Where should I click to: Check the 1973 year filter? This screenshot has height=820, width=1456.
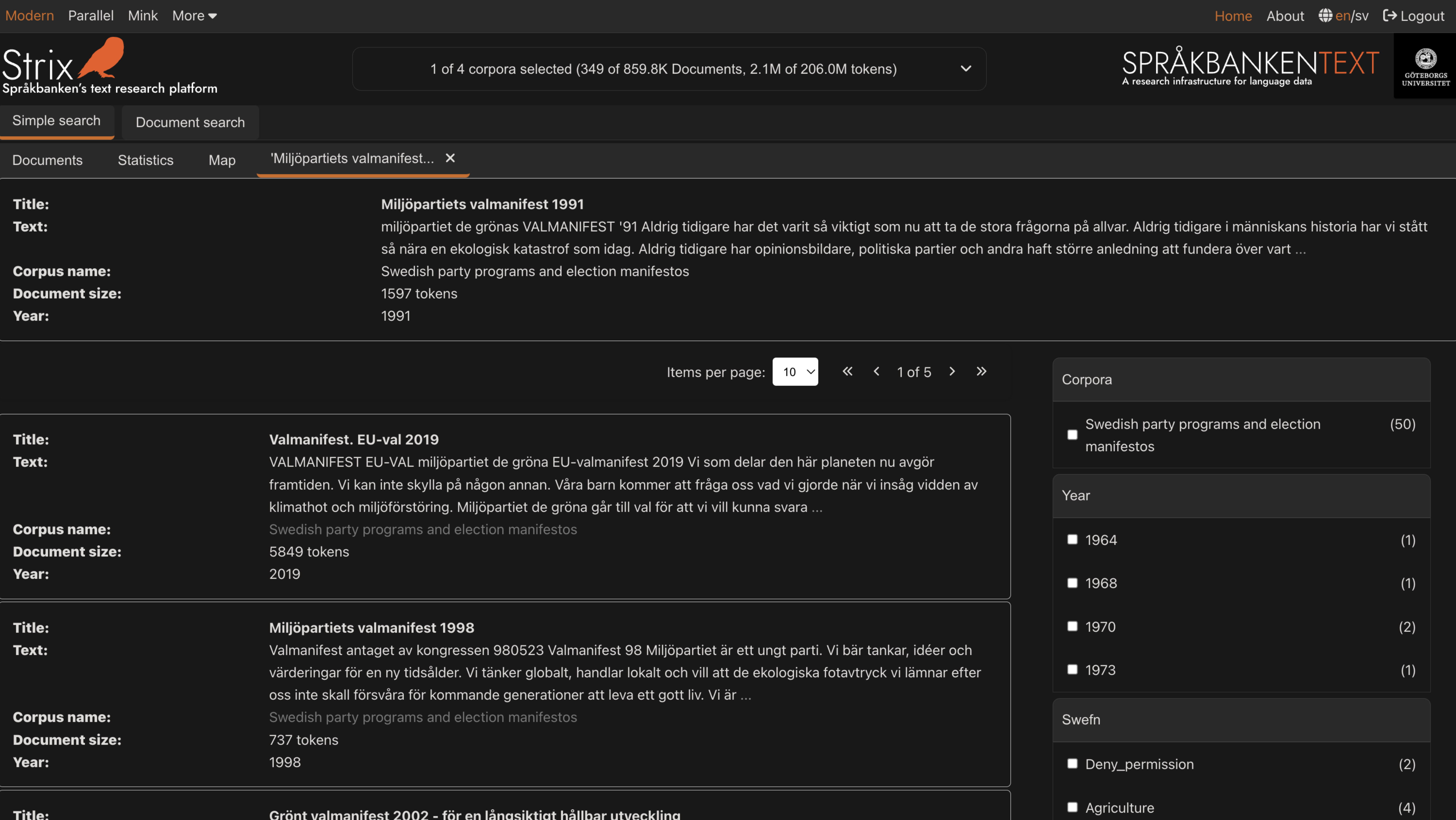pos(1072,670)
